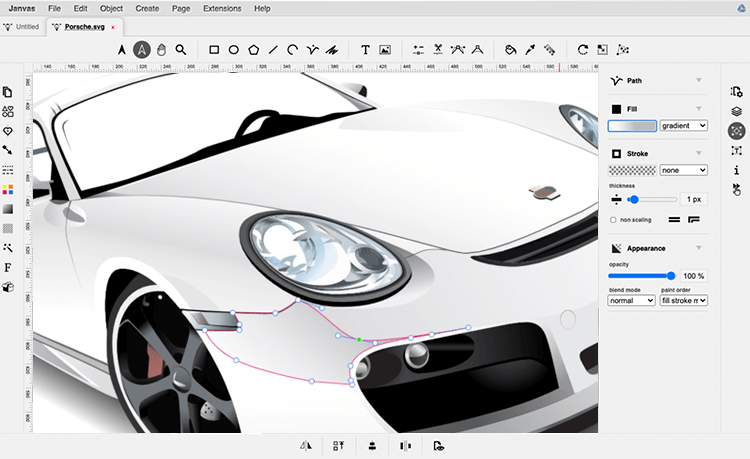Click the distribute spacing icon in bottom bar
Viewport: 750px width, 459px height.
pos(405,446)
